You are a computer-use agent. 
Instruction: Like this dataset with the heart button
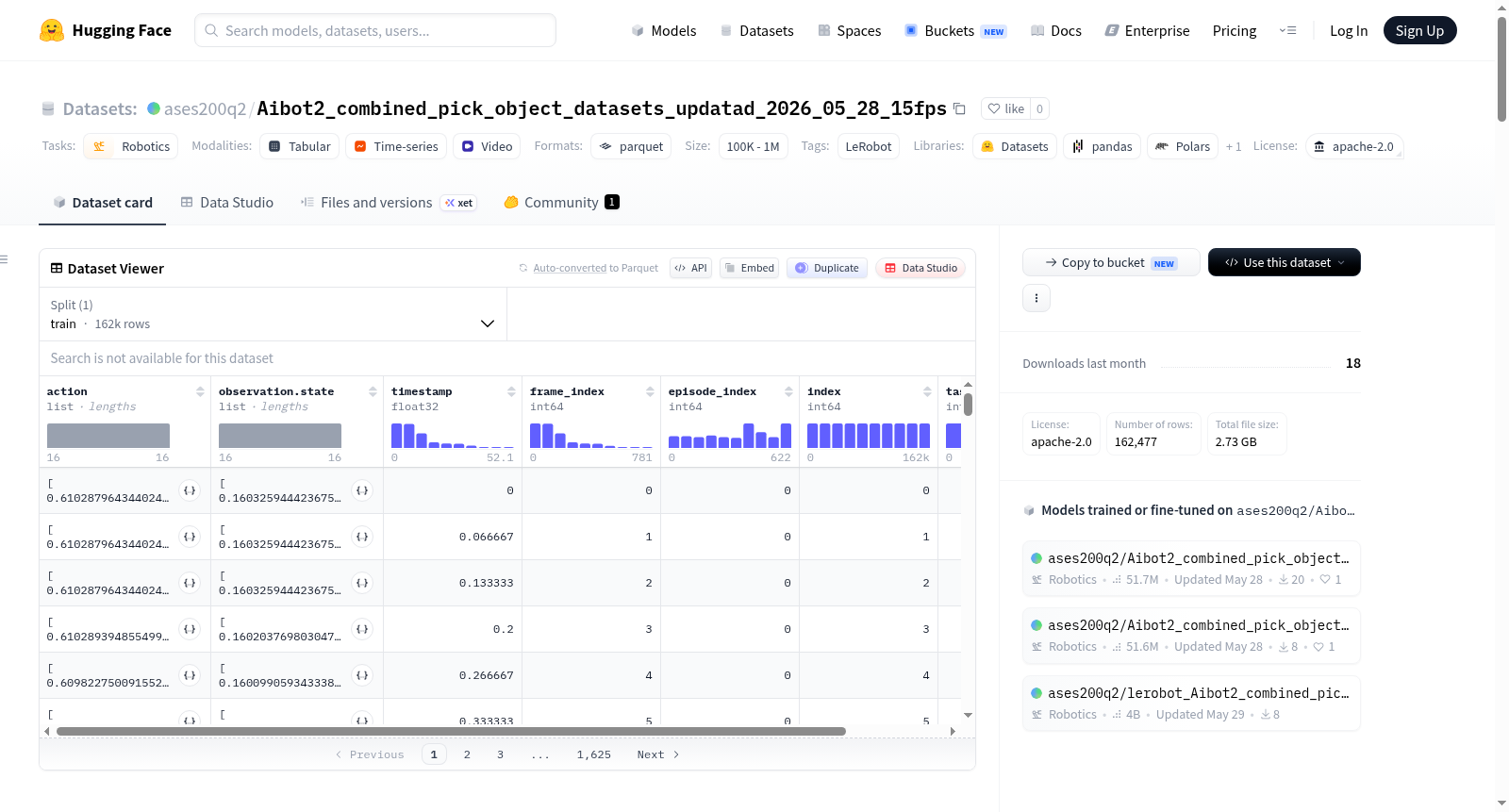(x=1005, y=108)
